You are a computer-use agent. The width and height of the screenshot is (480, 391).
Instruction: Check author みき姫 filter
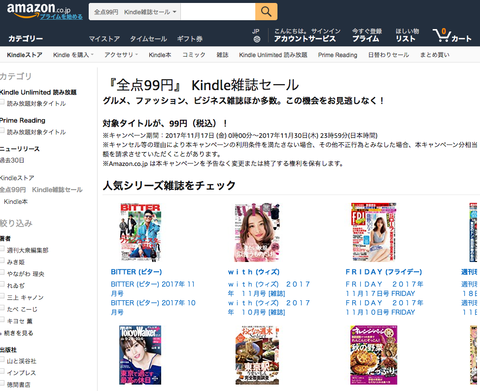coord(2,261)
